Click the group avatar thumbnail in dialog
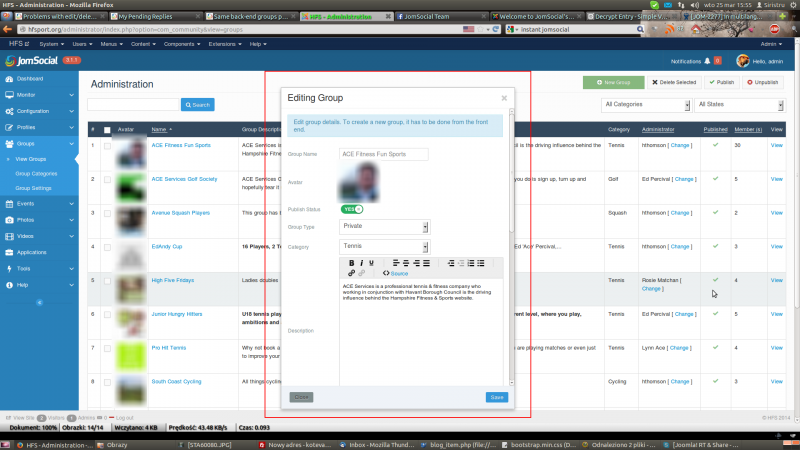The image size is (800, 450). tap(359, 183)
